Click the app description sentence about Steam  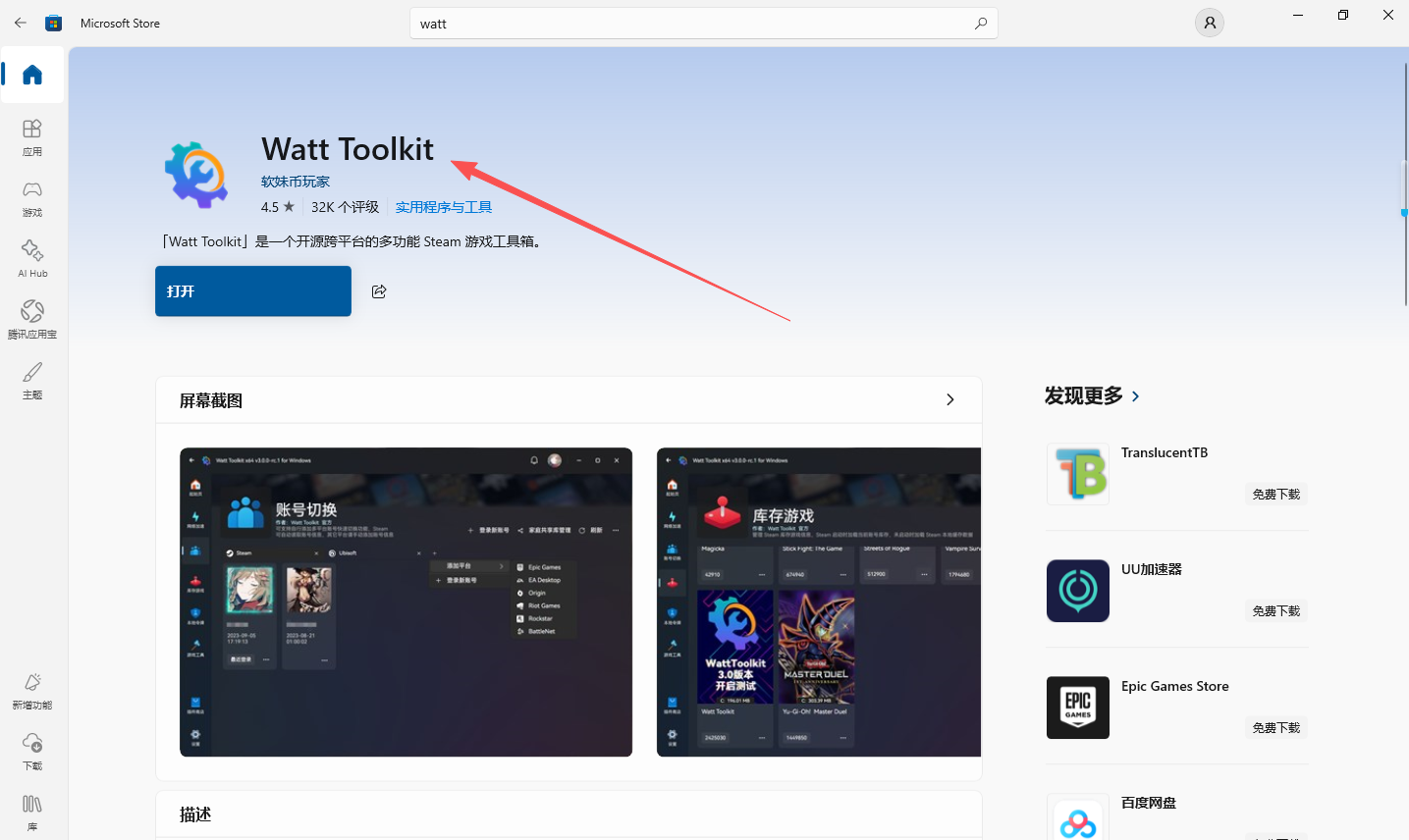pos(353,241)
